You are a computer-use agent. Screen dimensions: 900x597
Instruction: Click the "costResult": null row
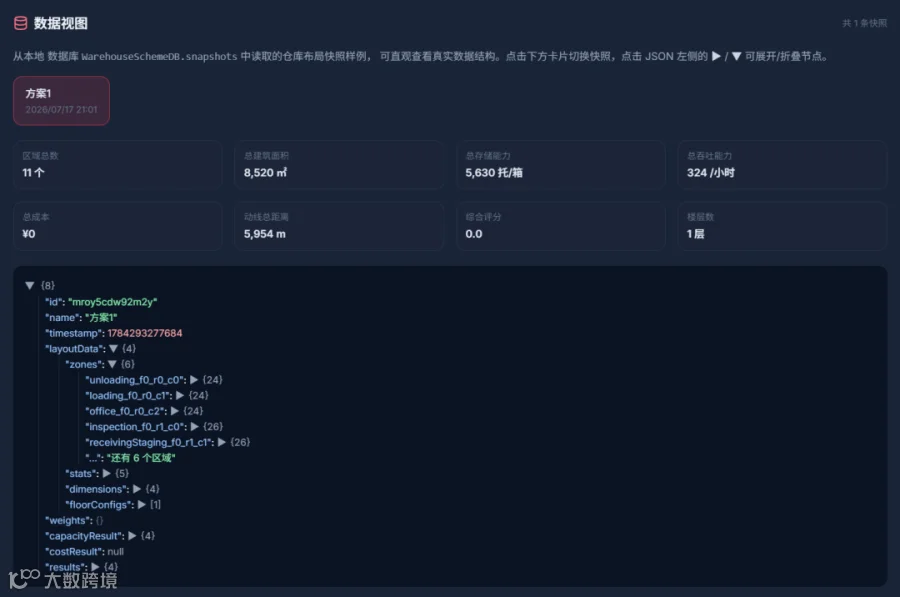coord(84,551)
